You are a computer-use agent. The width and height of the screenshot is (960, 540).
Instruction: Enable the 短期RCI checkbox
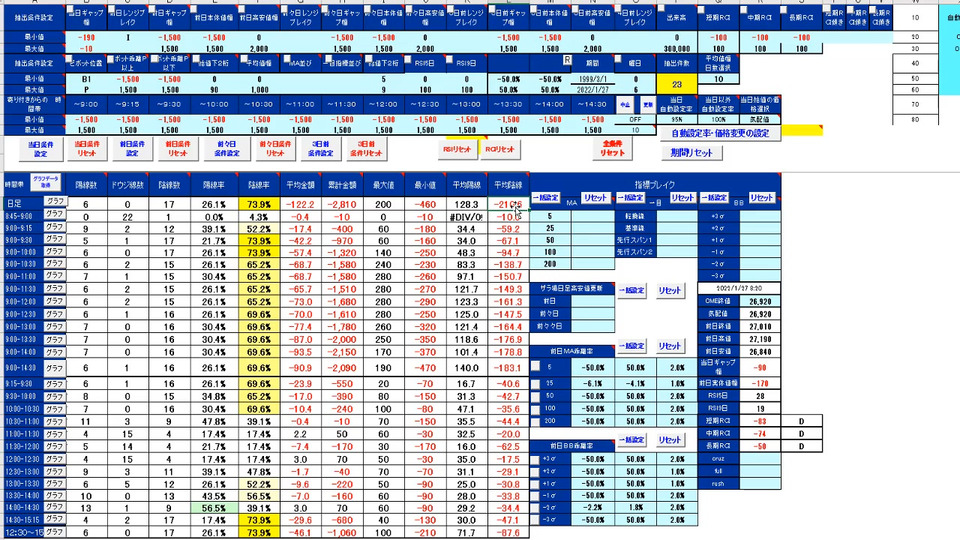[x=702, y=10]
